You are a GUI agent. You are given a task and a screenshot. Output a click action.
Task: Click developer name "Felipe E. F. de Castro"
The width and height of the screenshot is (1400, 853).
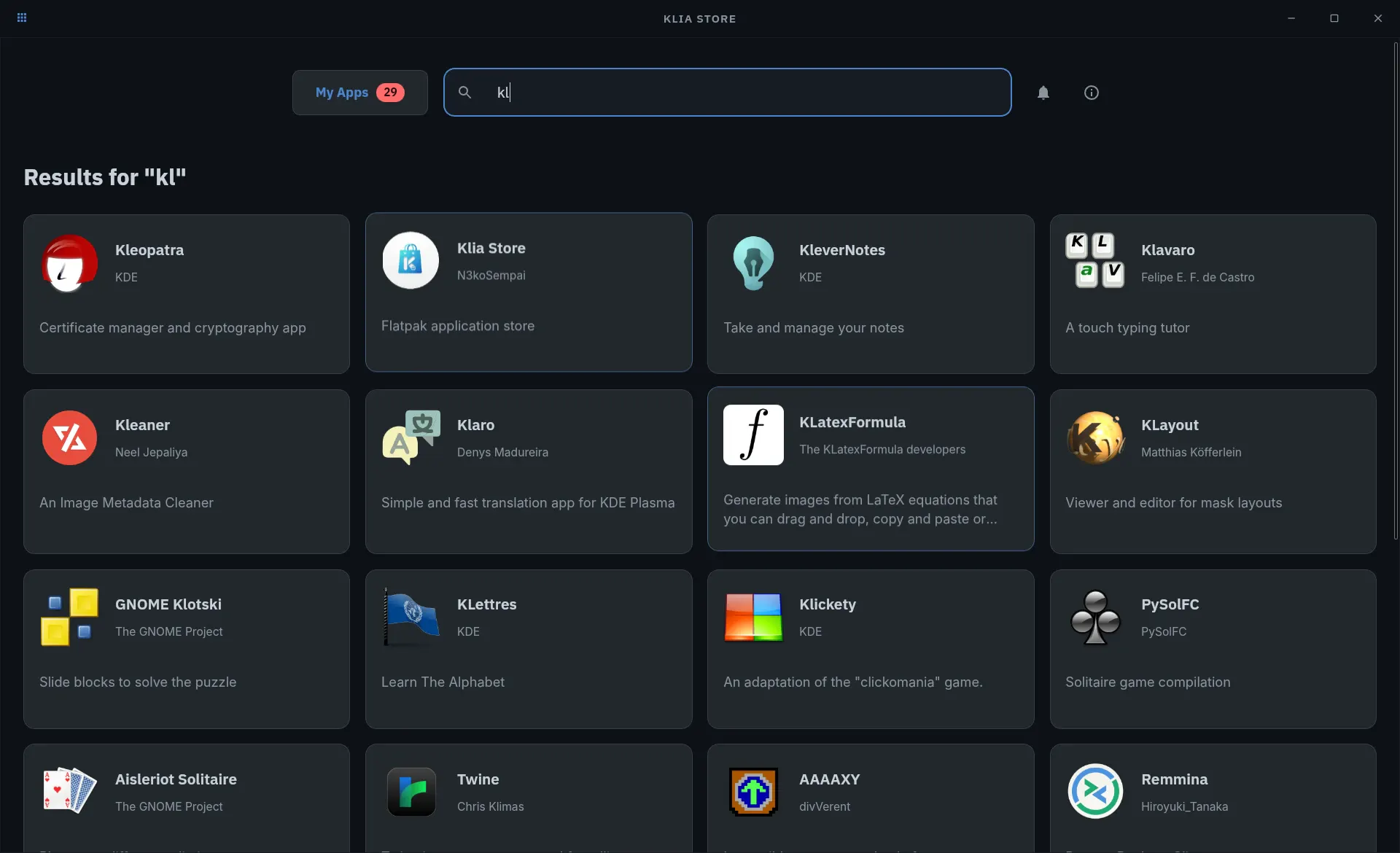pyautogui.click(x=1198, y=278)
